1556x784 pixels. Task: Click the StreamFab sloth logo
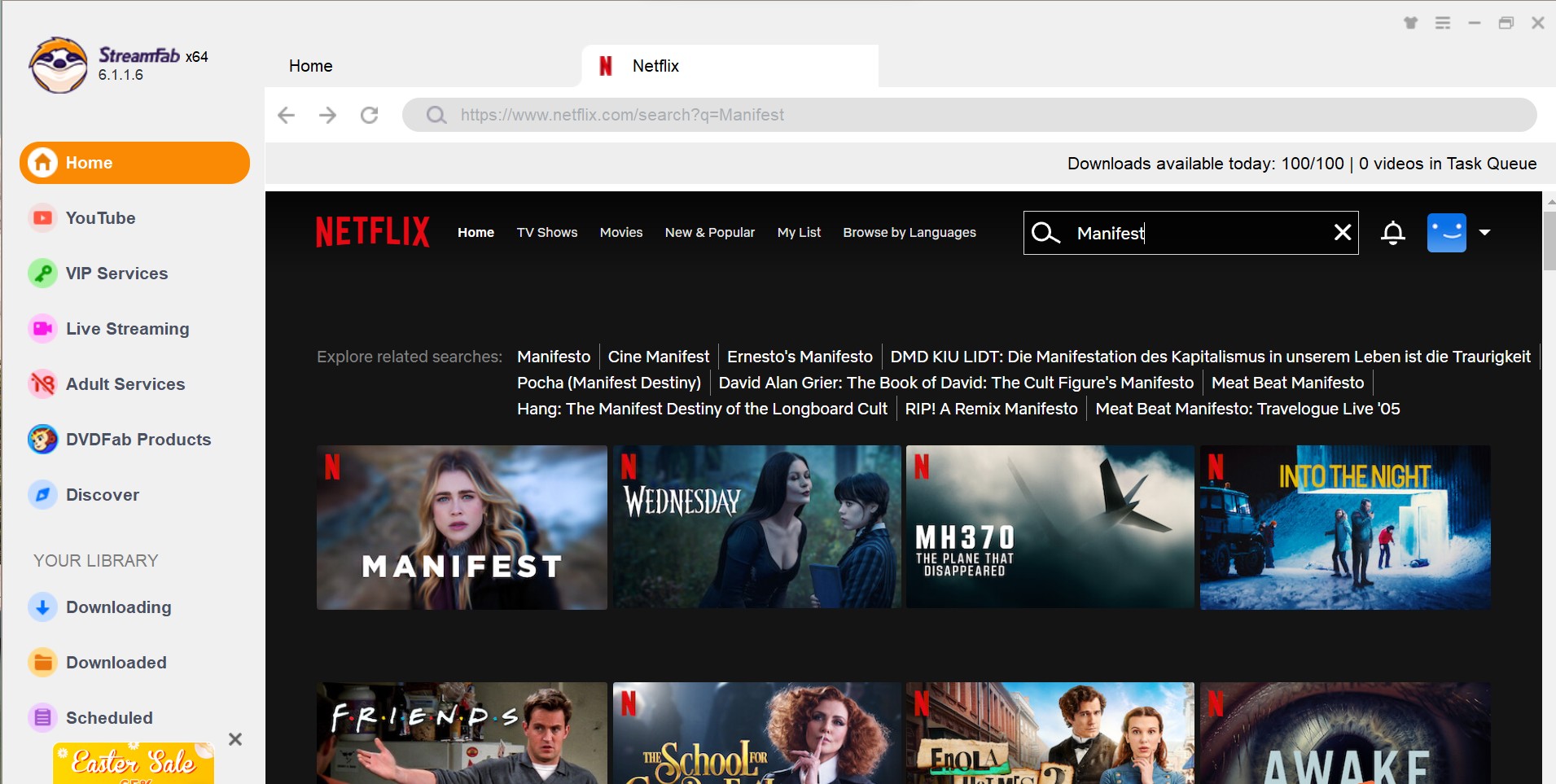point(58,65)
